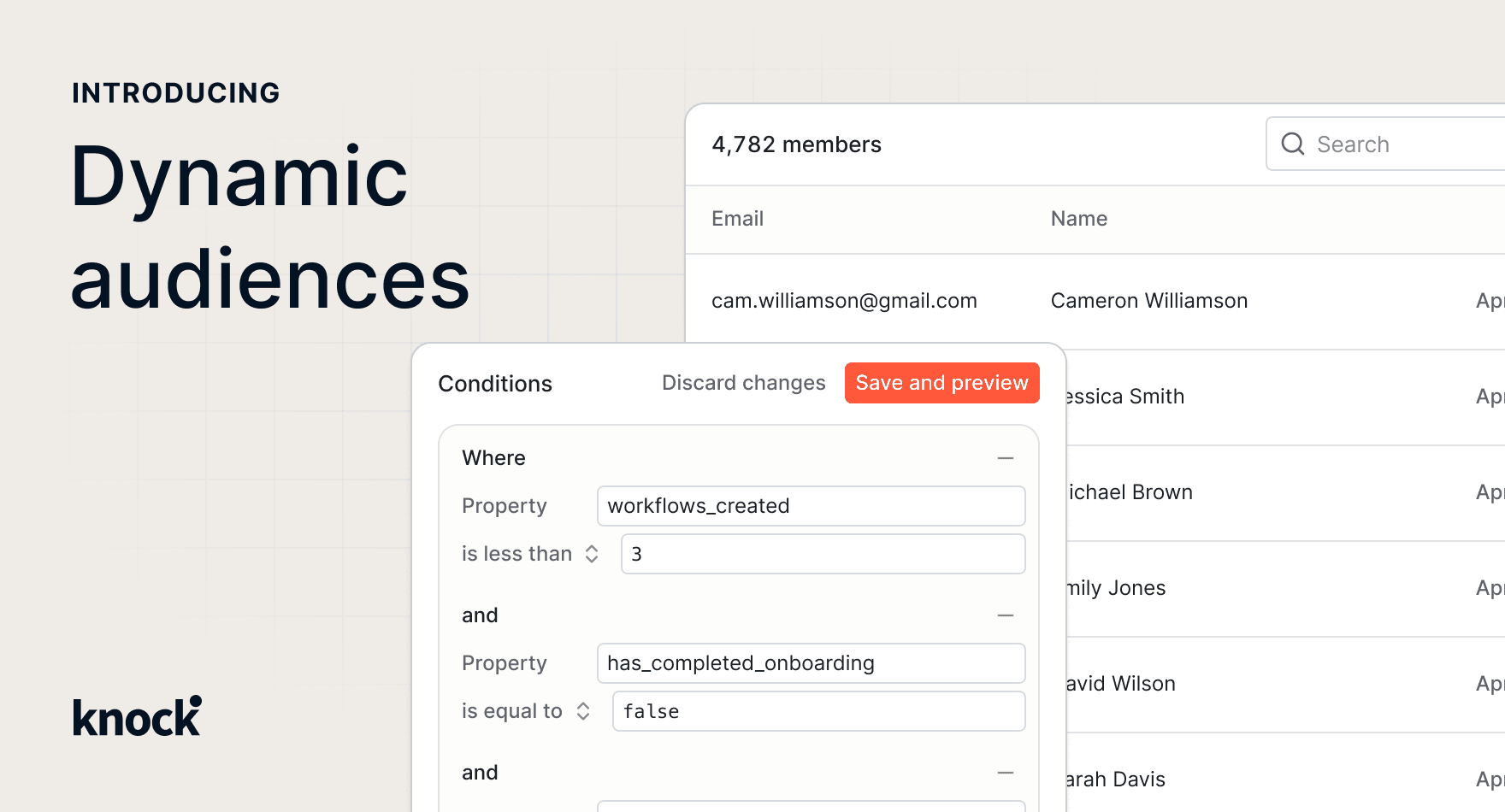Select the cam.williamson@gmail.com email
Image resolution: width=1505 pixels, height=812 pixels.
pos(844,301)
